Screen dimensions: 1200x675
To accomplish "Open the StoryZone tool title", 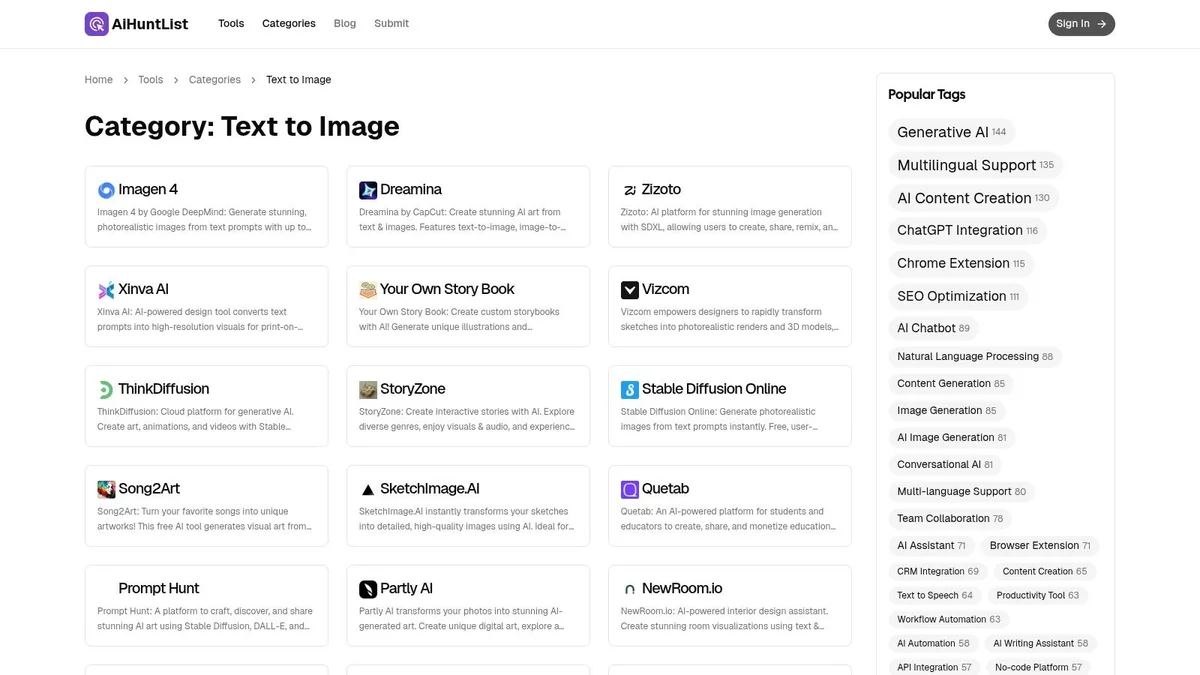I will pos(413,389).
